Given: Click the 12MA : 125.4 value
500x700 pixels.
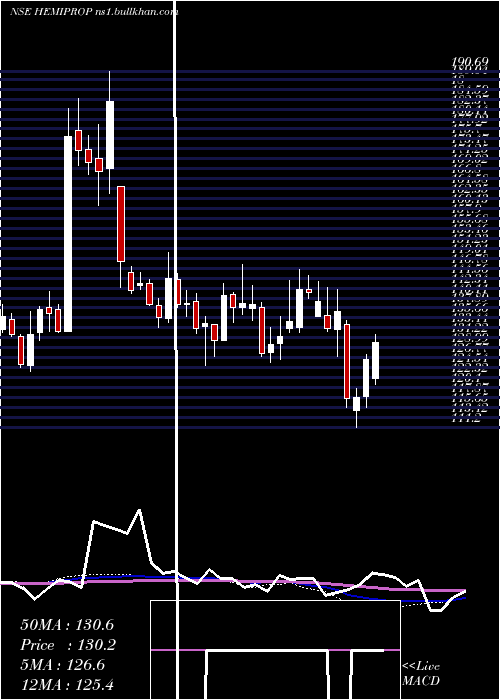Looking at the screenshot, I should point(67,686).
